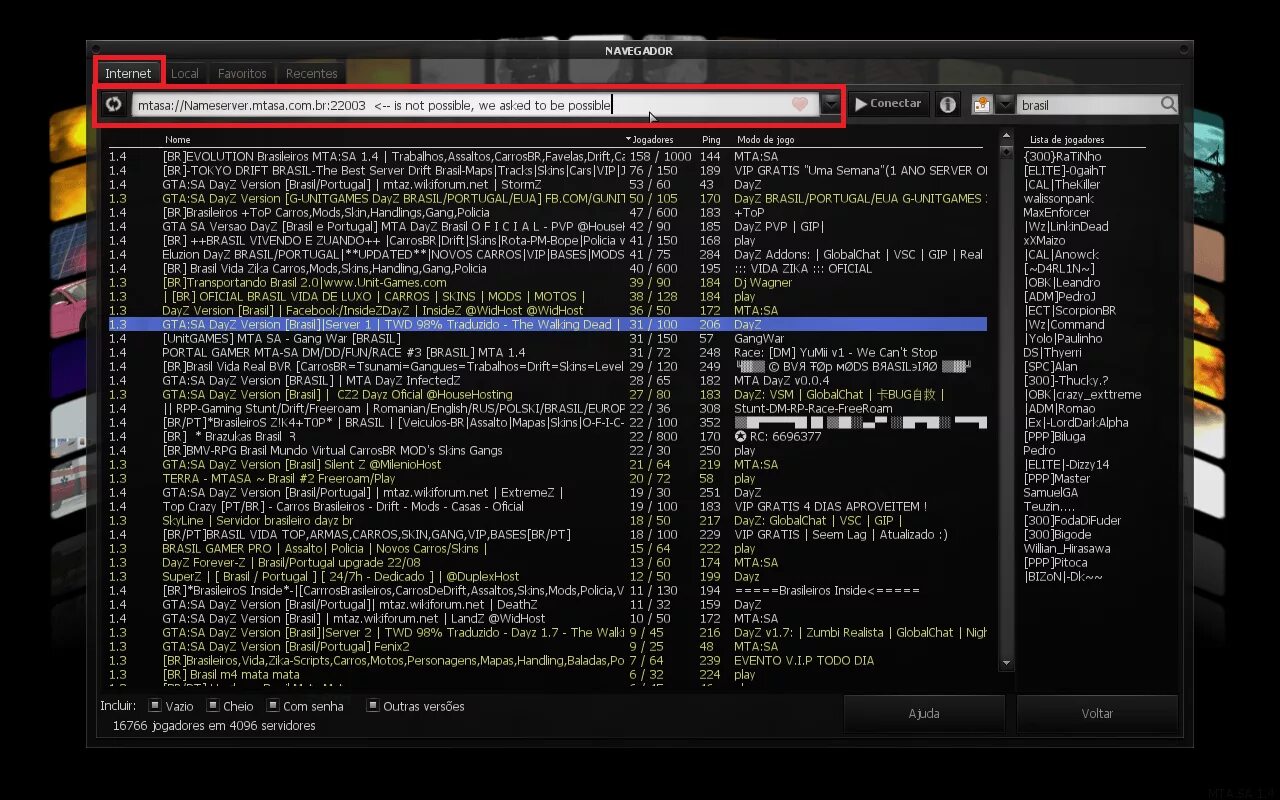Select player '[PPP]Biluga' in list
The image size is (1280, 800).
(1054, 436)
